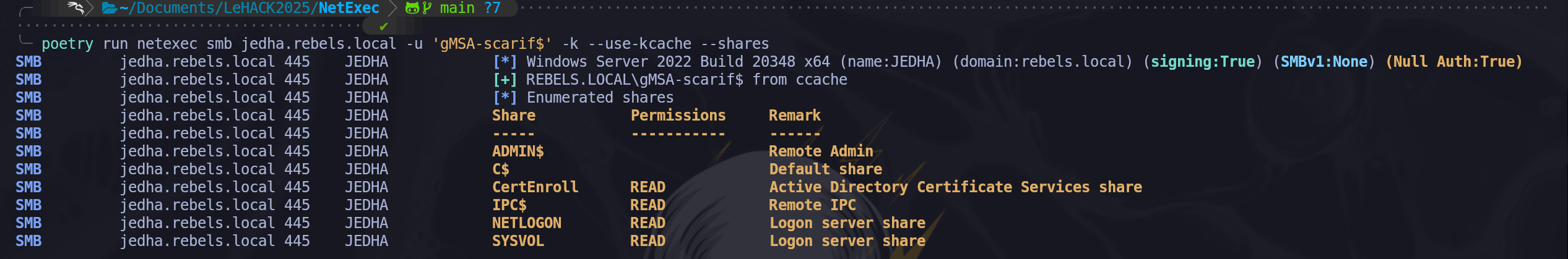This screenshot has width=1568, height=259.
Task: Click the signing:True status text
Action: click(1202, 62)
